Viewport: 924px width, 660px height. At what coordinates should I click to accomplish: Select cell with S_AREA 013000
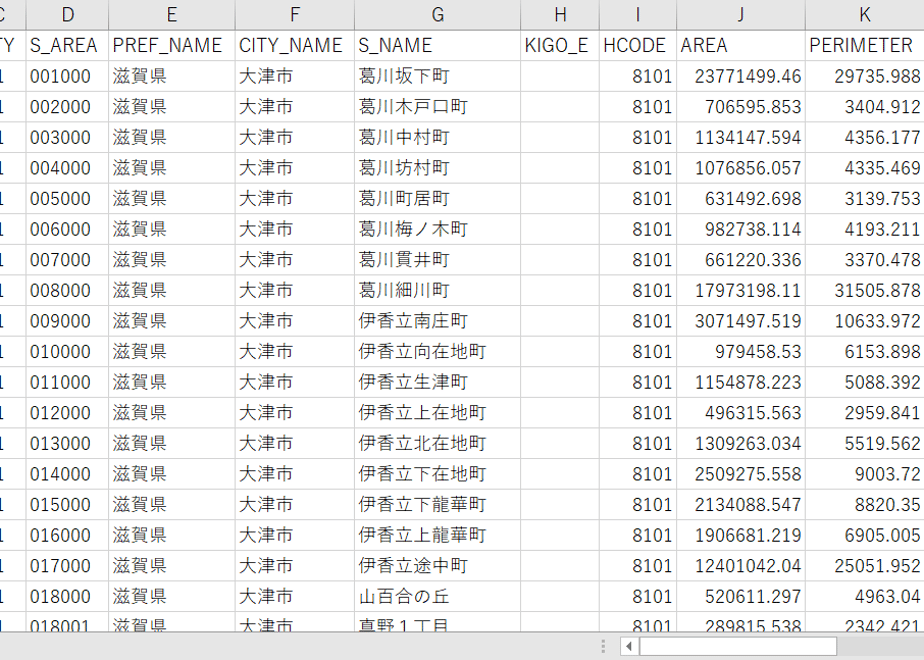(67, 444)
